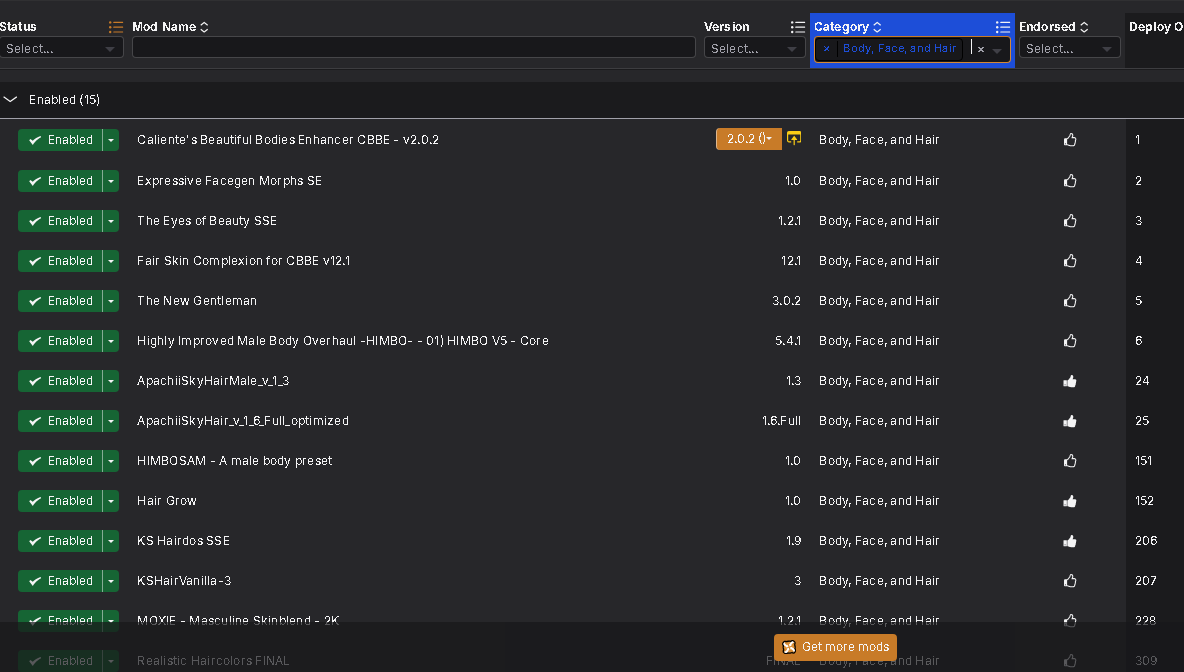Open Version column filter list icon
1184x672 pixels.
point(797,27)
